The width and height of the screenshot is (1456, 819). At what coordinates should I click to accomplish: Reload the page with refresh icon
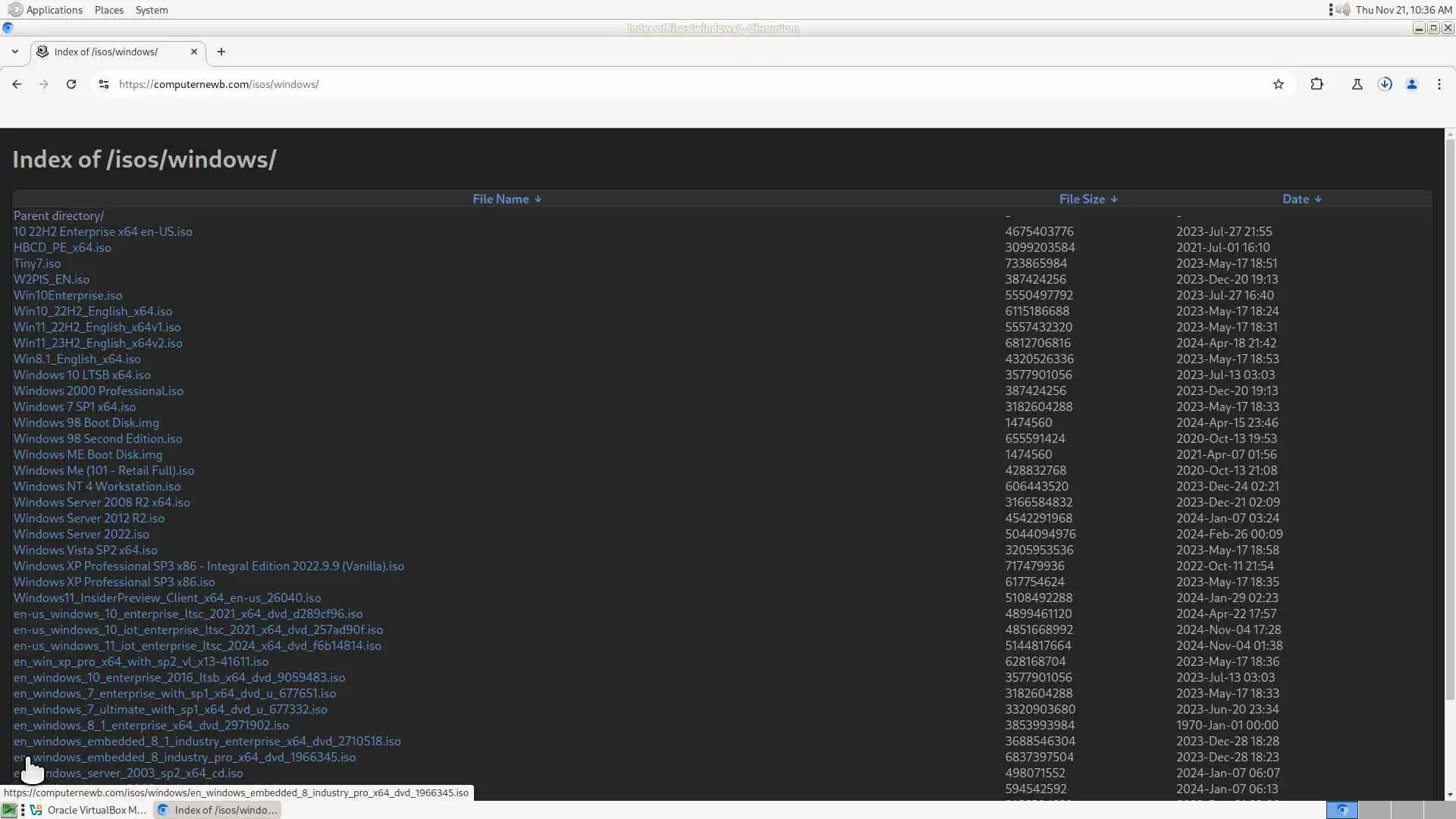coord(71,84)
